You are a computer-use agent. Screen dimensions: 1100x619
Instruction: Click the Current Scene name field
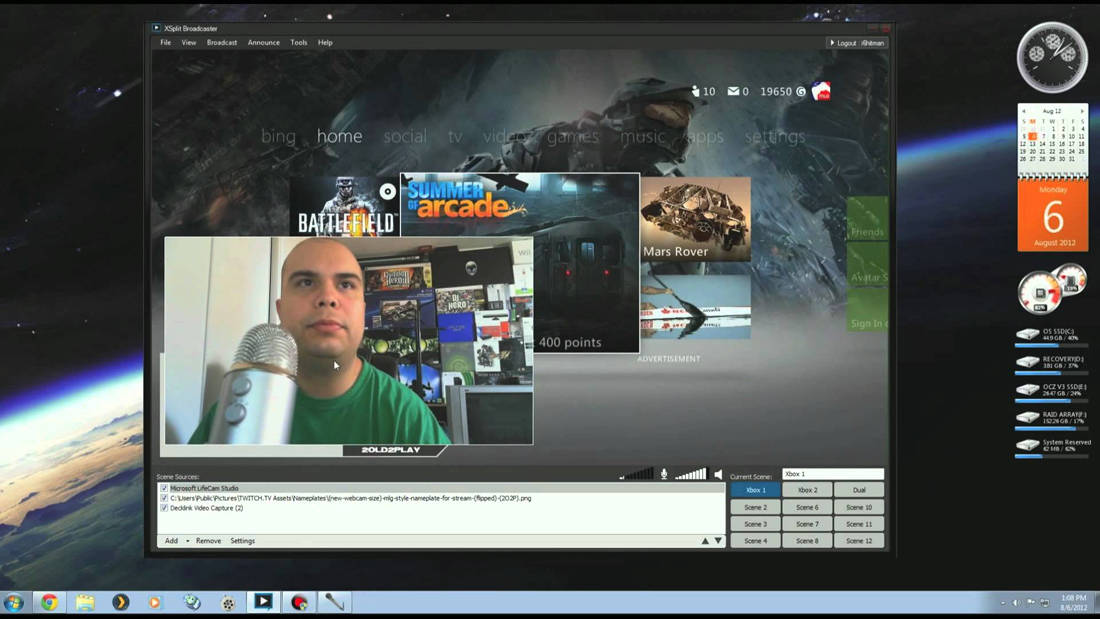coord(833,474)
